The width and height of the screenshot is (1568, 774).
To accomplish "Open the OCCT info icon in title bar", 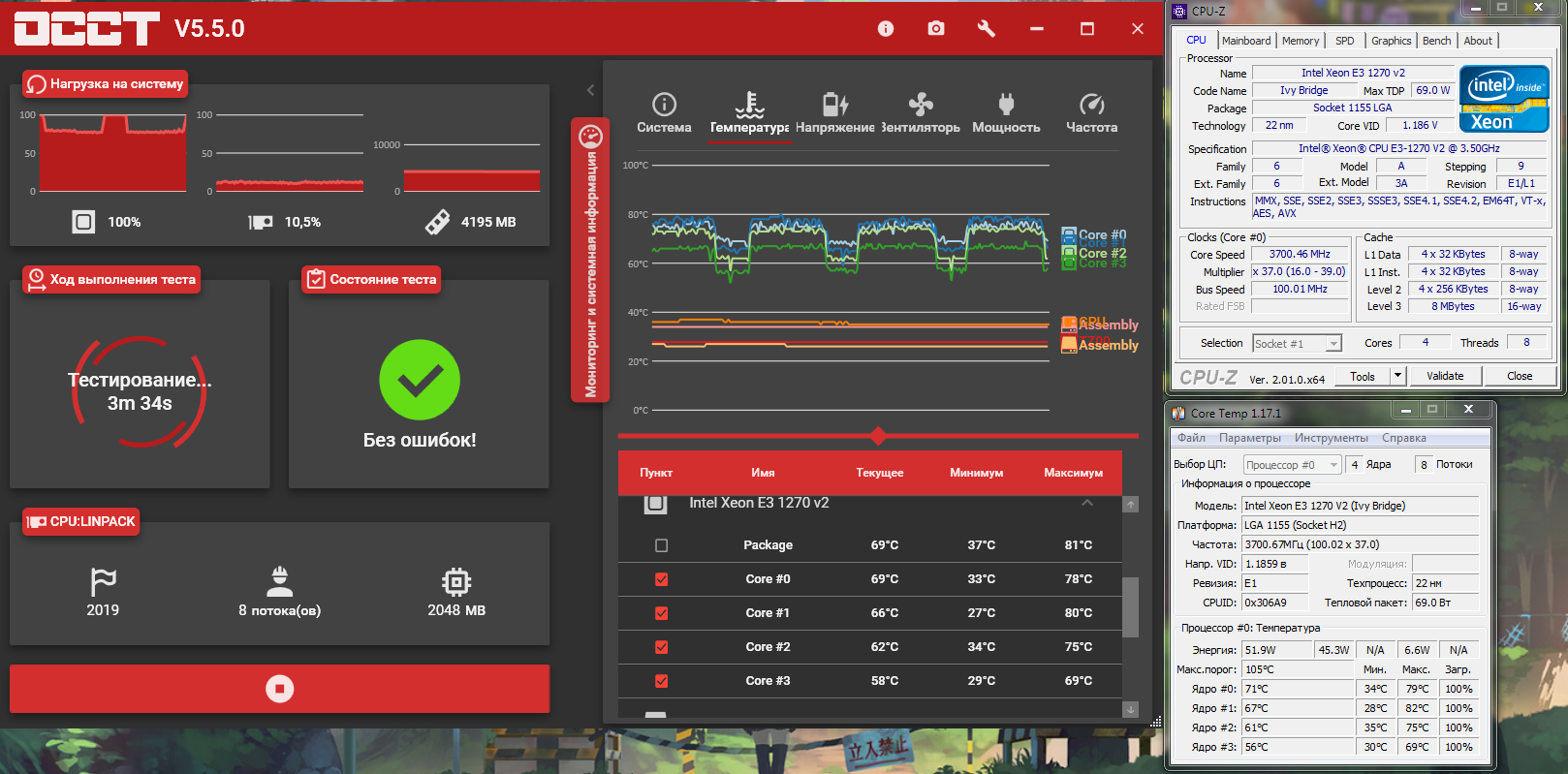I will (x=886, y=29).
